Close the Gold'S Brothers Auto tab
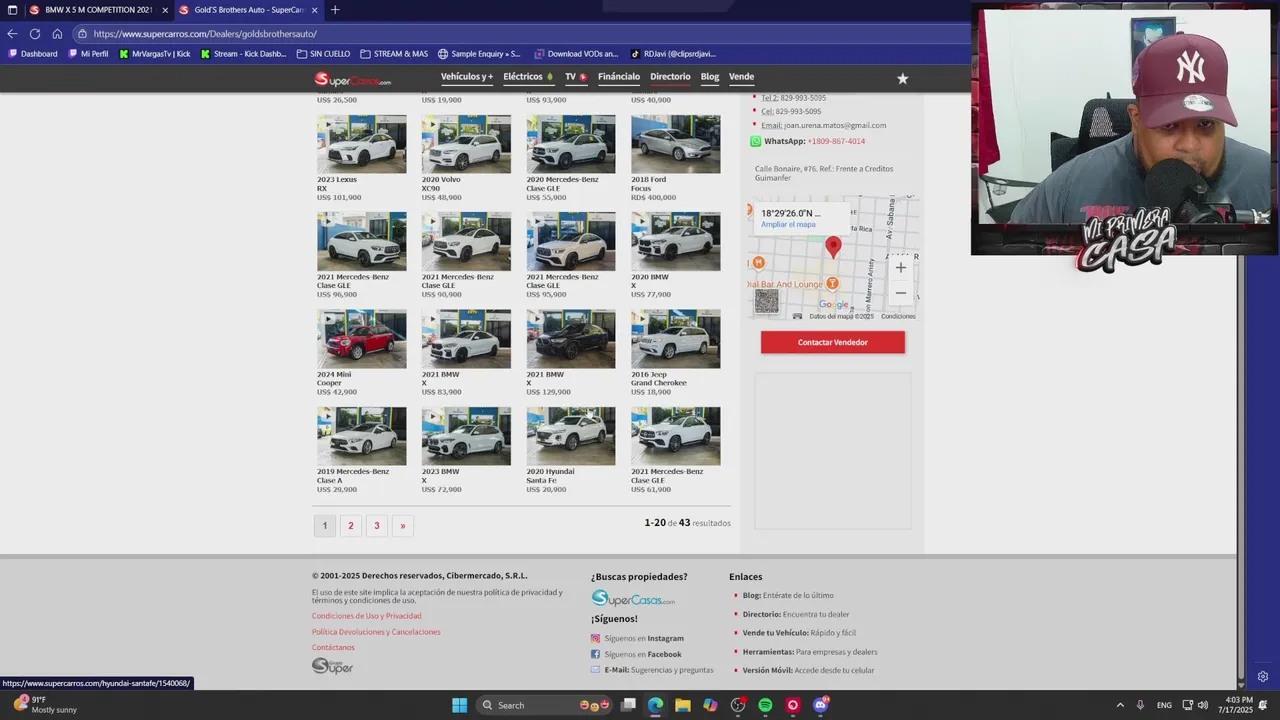Screen dimensions: 1280x720 click(x=314, y=10)
